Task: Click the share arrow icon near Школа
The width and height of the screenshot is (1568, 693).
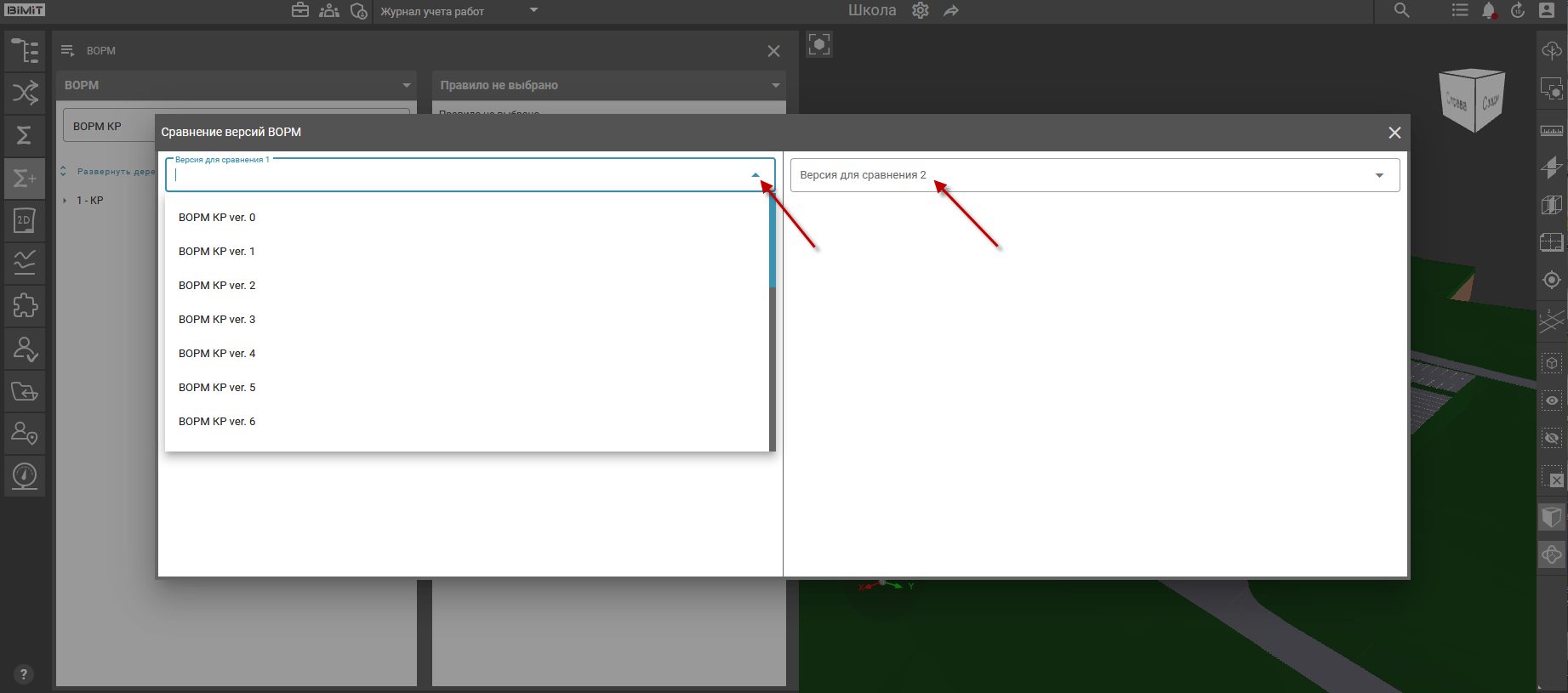Action: point(951,11)
